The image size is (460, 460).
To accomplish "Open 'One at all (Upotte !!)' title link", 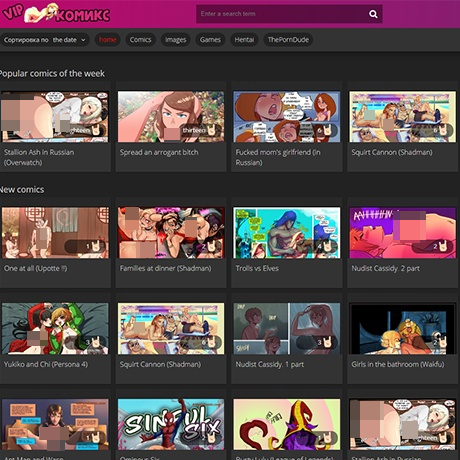I will pos(35,268).
